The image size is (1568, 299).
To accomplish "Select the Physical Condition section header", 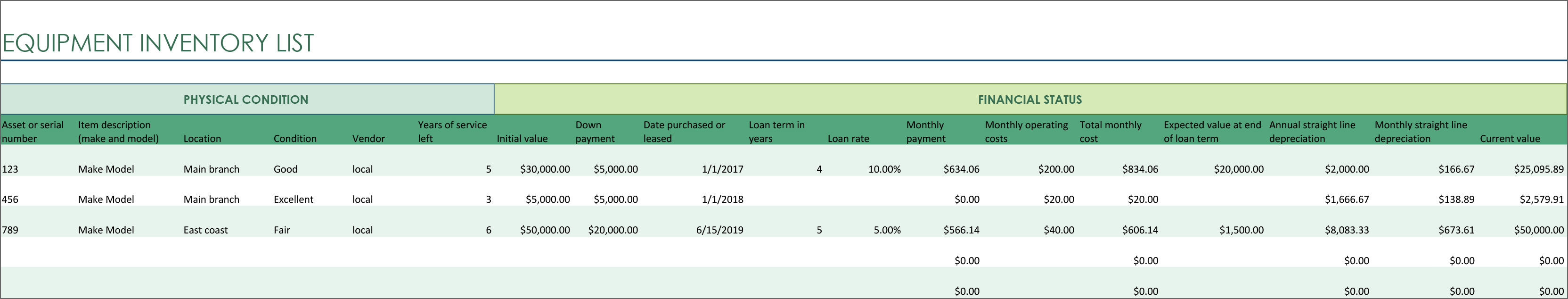I will pyautogui.click(x=246, y=99).
